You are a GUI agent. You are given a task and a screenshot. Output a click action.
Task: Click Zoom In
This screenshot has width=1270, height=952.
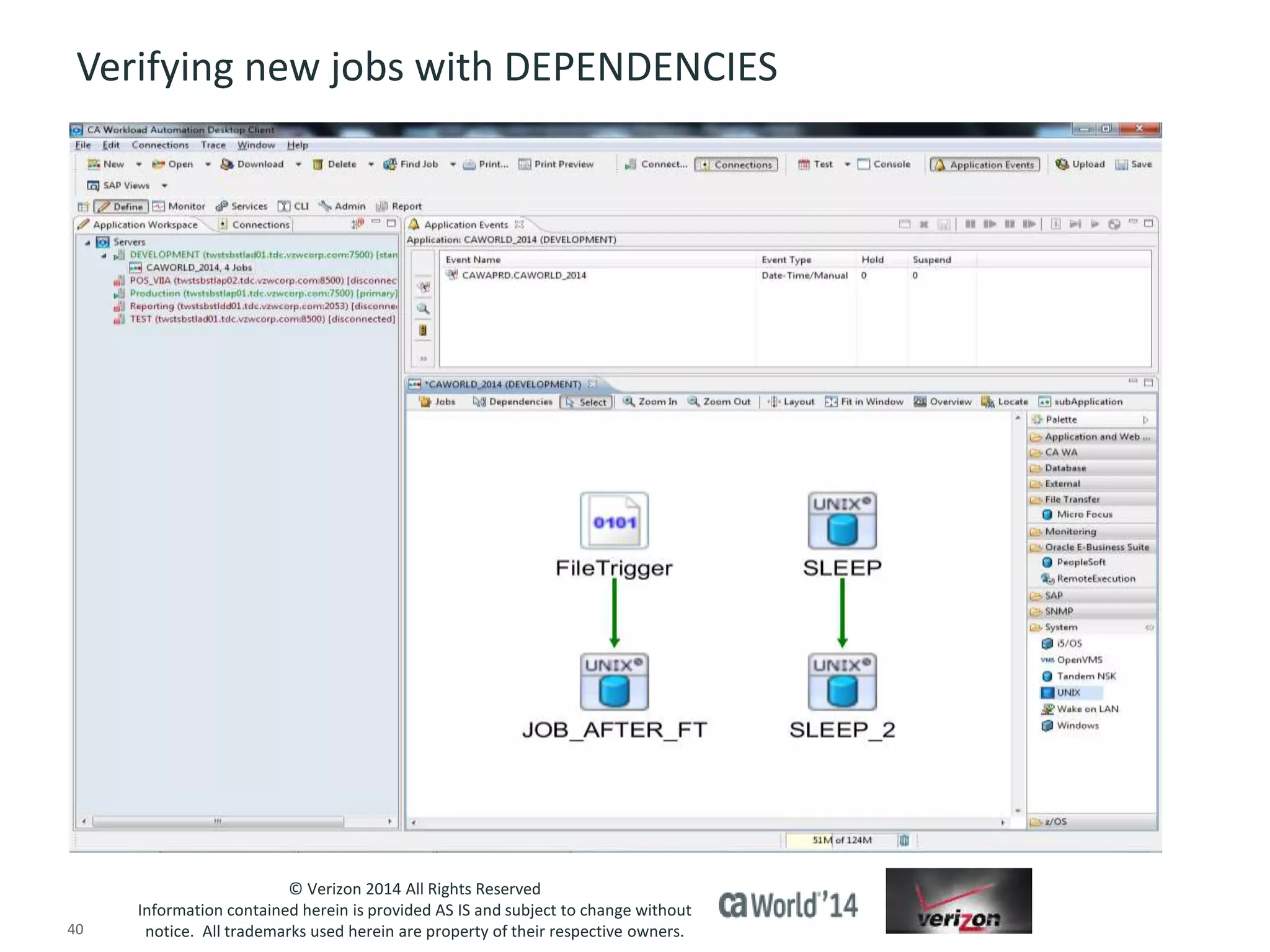(650, 402)
